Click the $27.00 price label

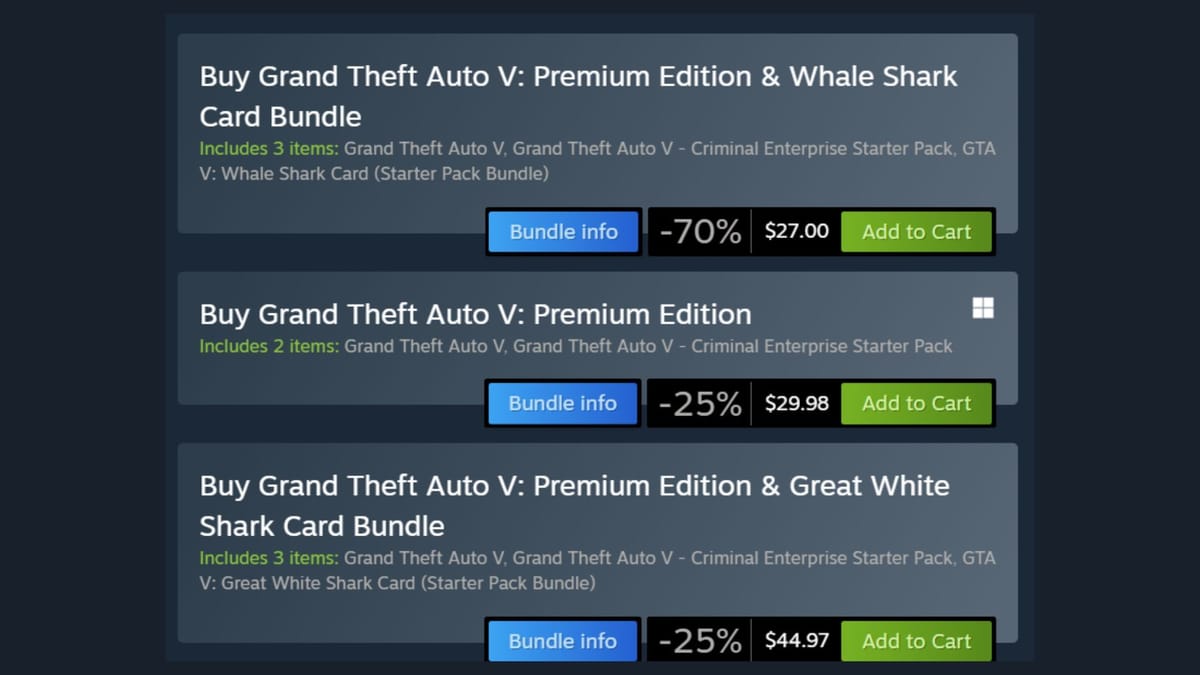(x=796, y=231)
